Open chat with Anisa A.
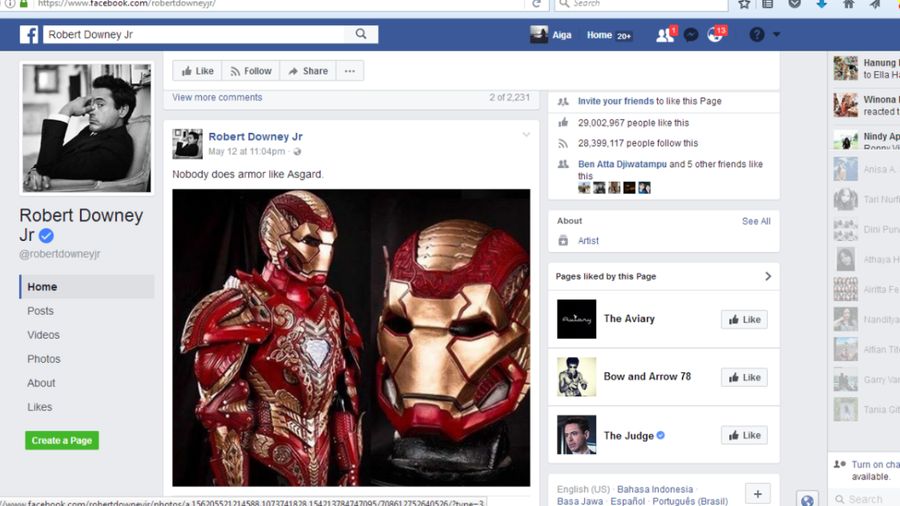This screenshot has height=506, width=900. [x=867, y=169]
